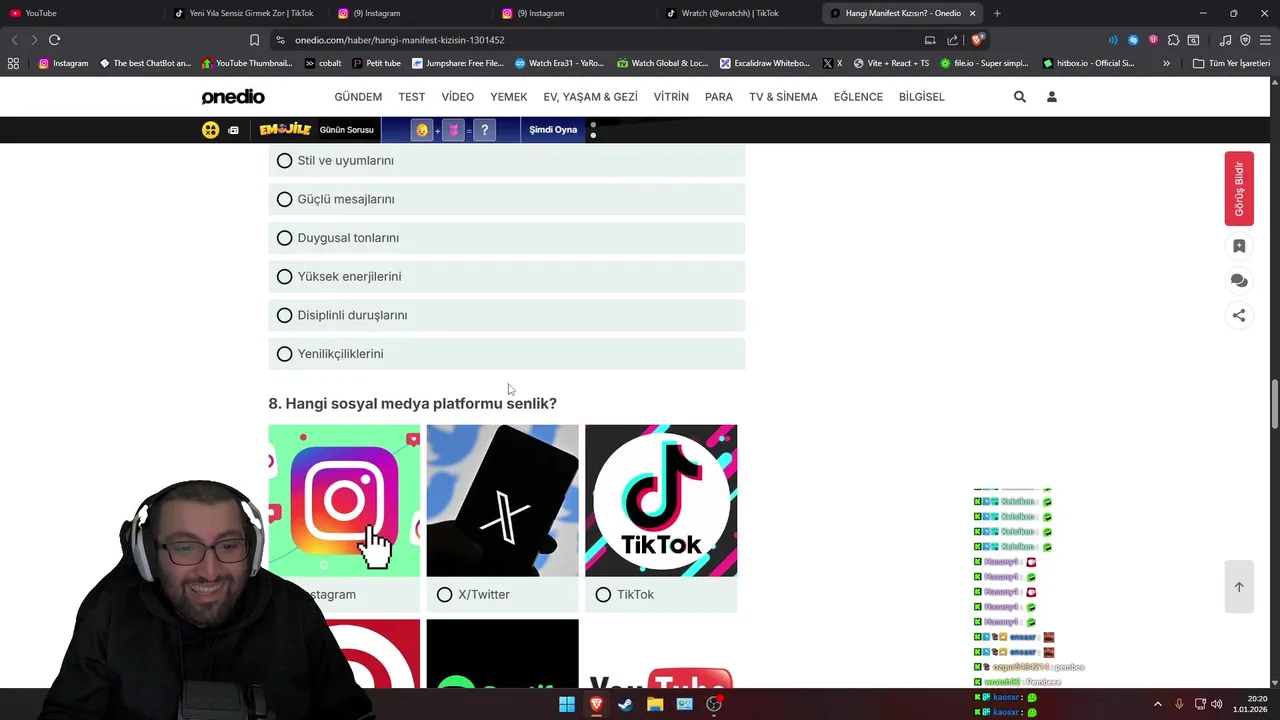Click the news card icon beside games icon
The width and height of the screenshot is (1280, 720).
pos(233,130)
